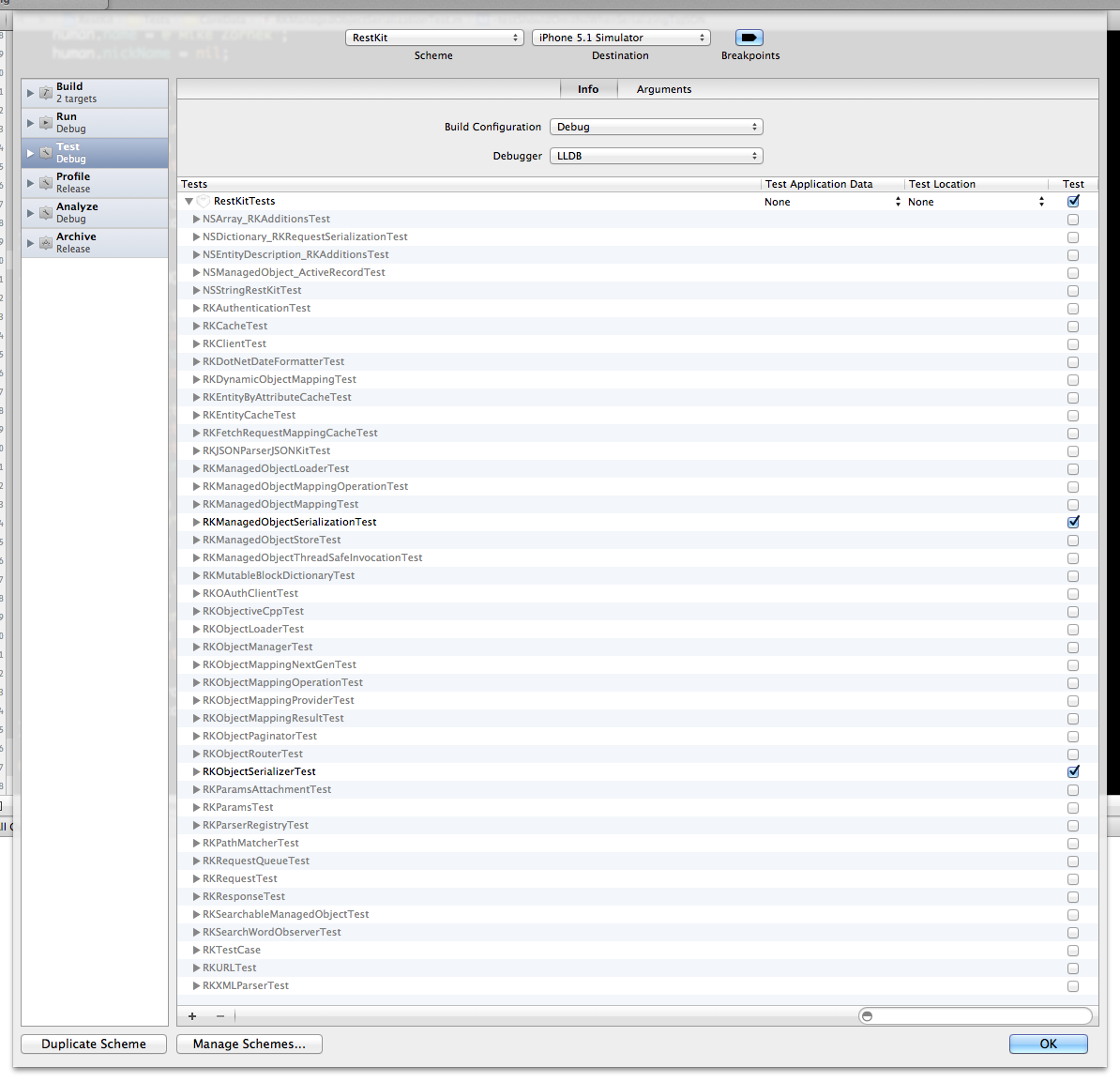Toggle the Breakpoints button

[x=749, y=38]
